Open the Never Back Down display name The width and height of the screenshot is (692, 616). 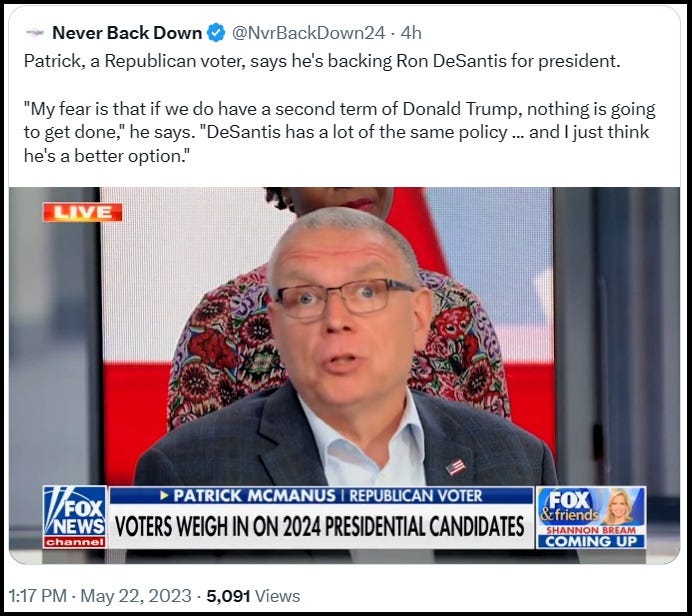(127, 33)
